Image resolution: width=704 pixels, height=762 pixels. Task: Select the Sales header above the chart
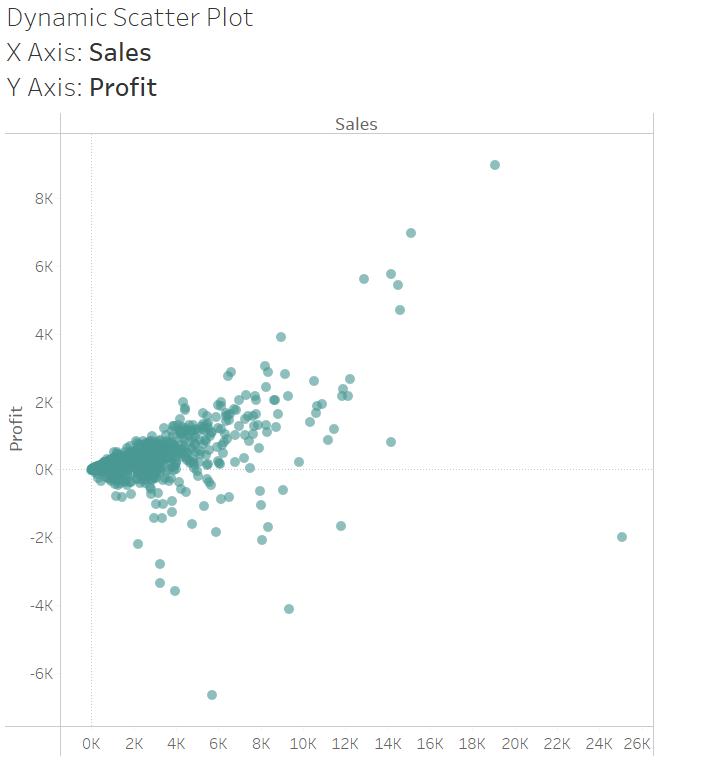tap(356, 124)
